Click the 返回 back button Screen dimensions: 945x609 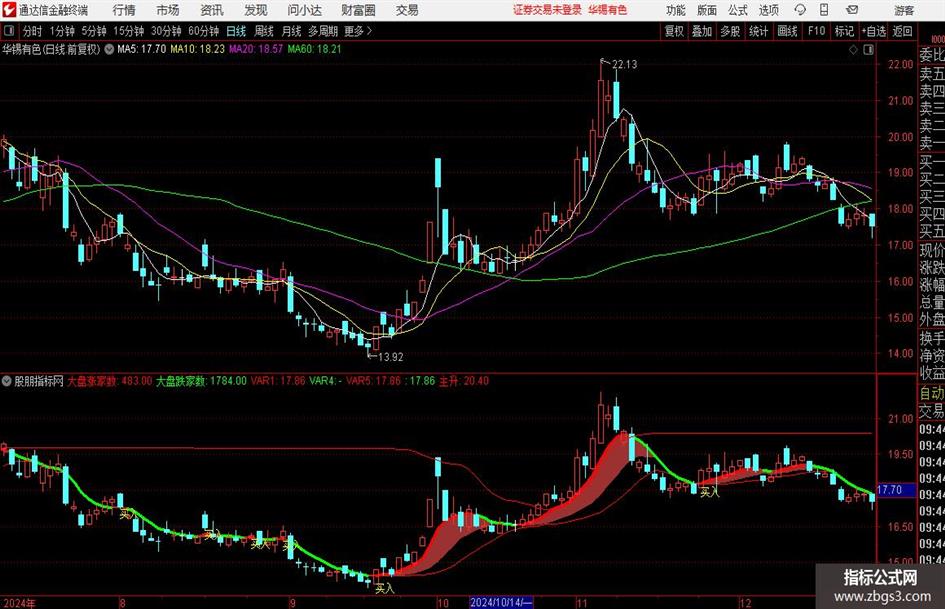tap(902, 31)
